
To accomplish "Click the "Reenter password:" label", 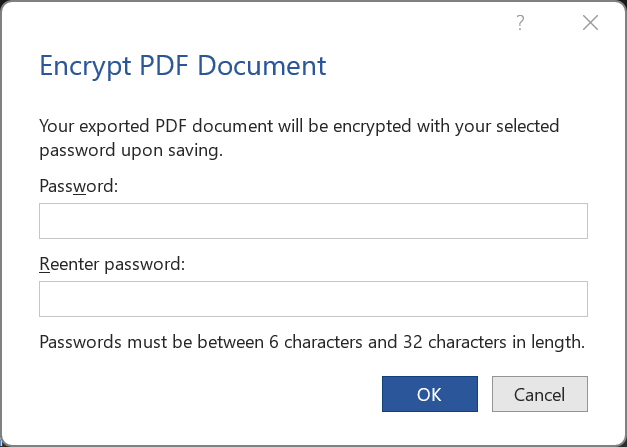I will [x=112, y=264].
